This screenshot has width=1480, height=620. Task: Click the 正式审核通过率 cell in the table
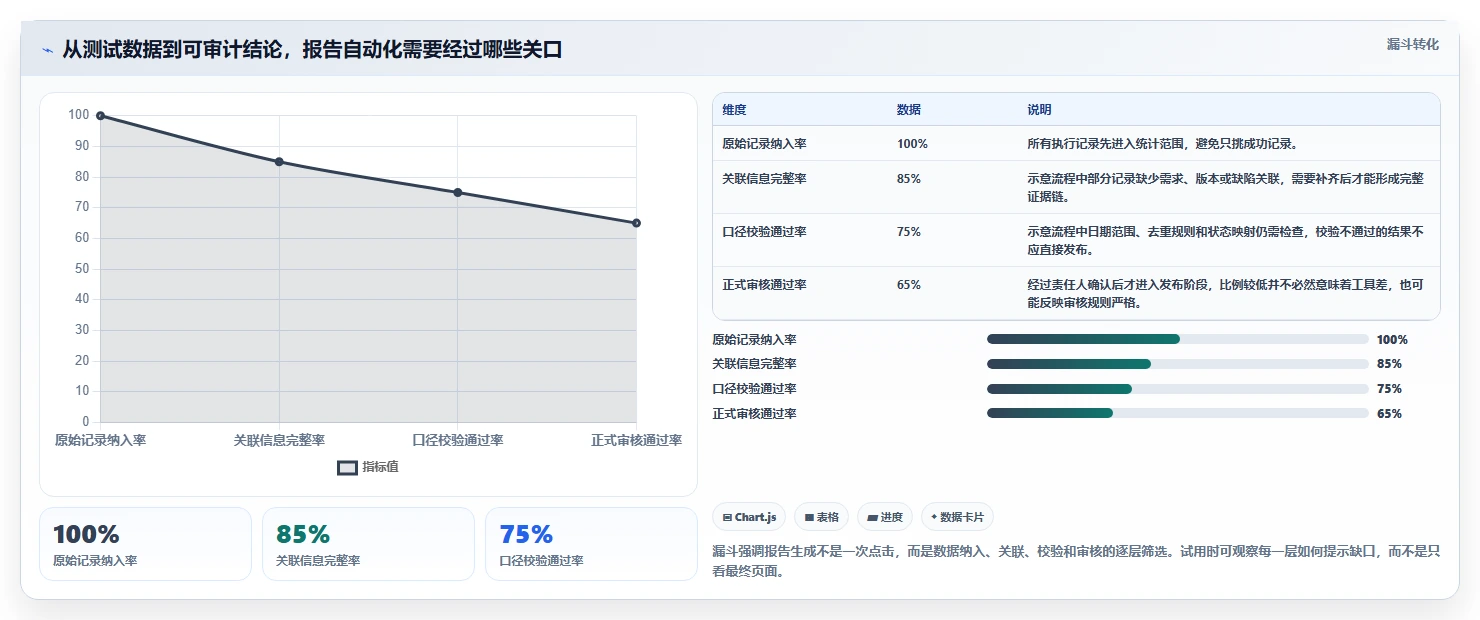coord(764,285)
